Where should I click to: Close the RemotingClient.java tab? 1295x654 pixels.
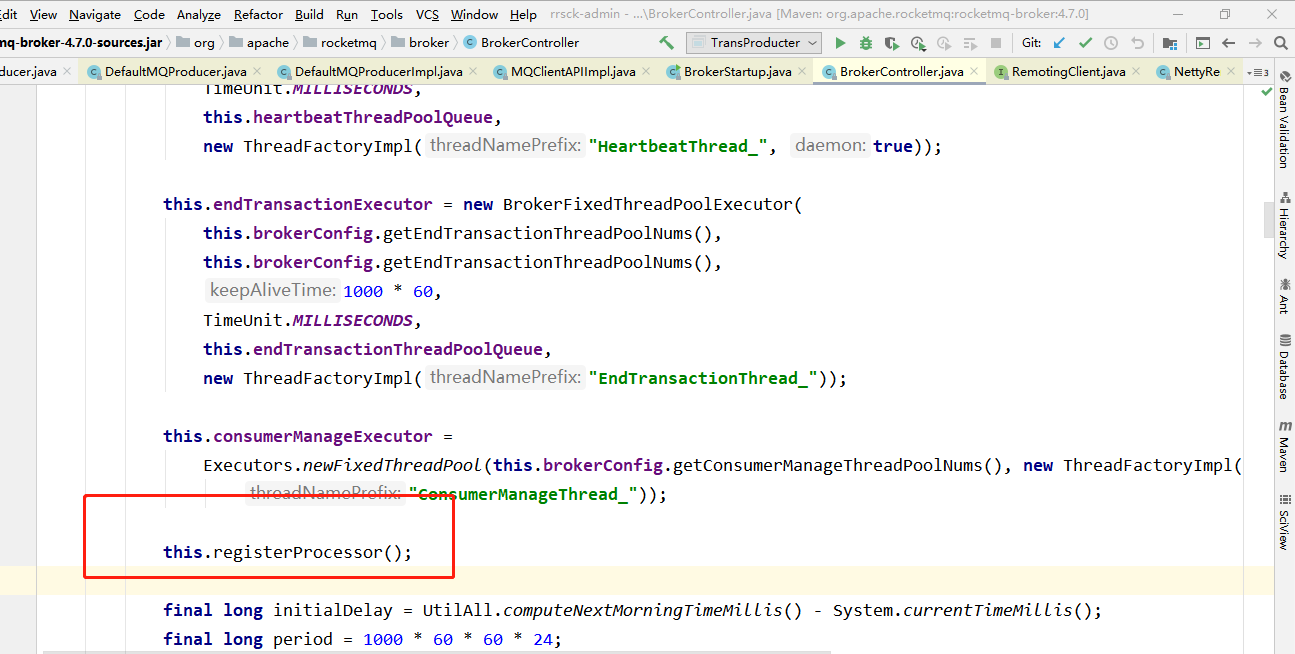coord(1136,72)
